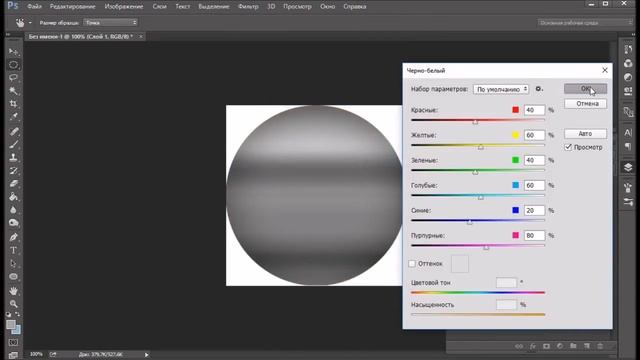The height and width of the screenshot is (360, 640).
Task: Select the Hand tool in toolbar
Action: [13, 291]
